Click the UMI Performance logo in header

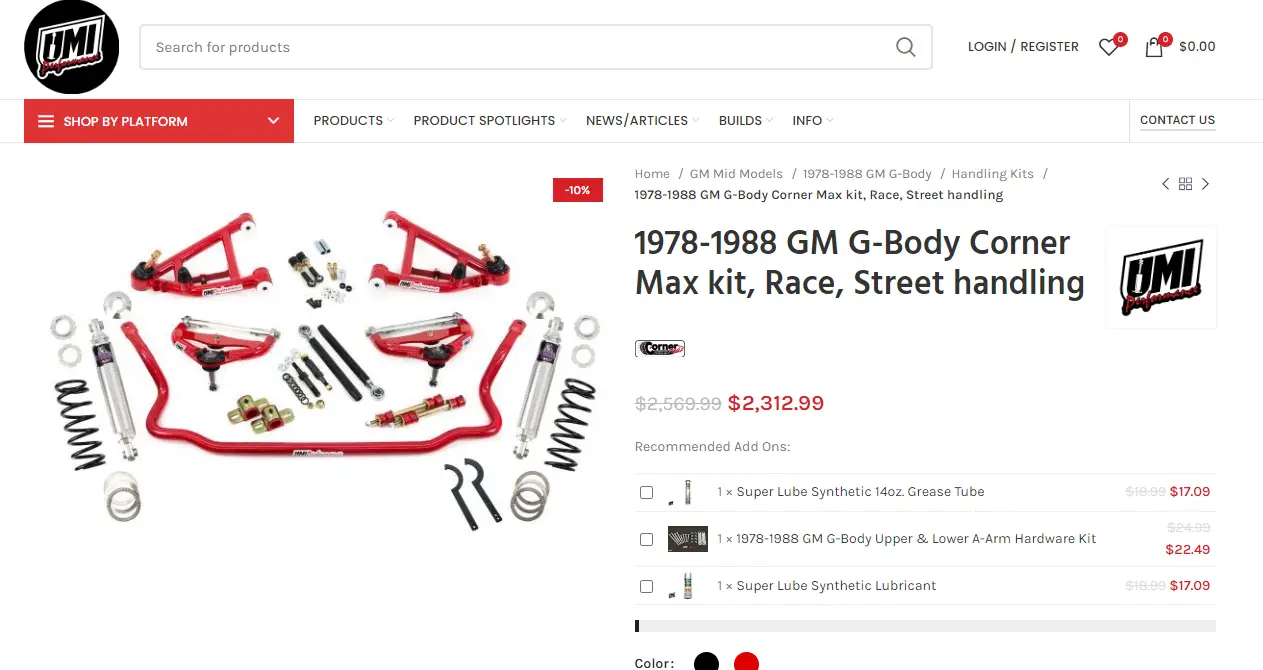click(x=71, y=47)
